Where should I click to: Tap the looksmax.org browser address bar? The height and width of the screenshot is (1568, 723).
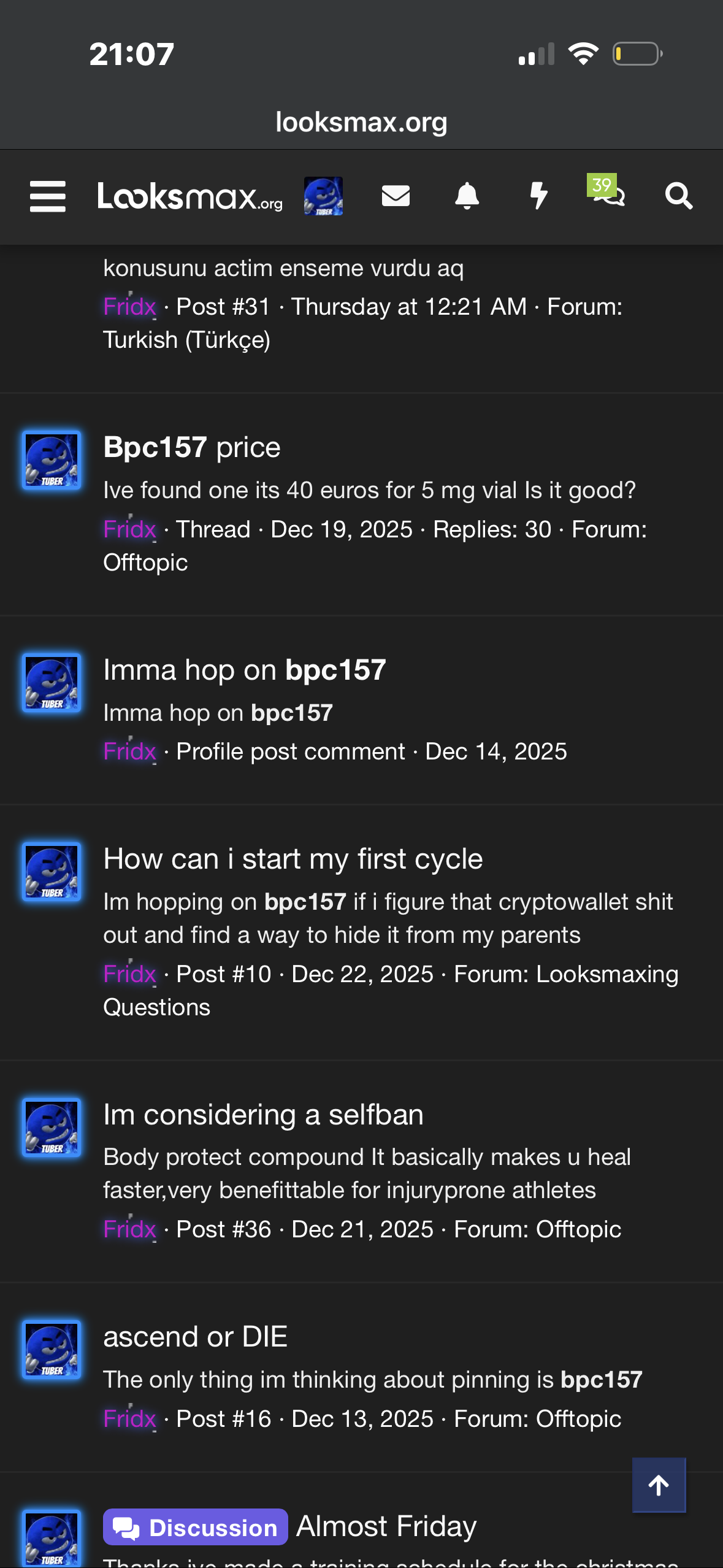click(x=361, y=122)
